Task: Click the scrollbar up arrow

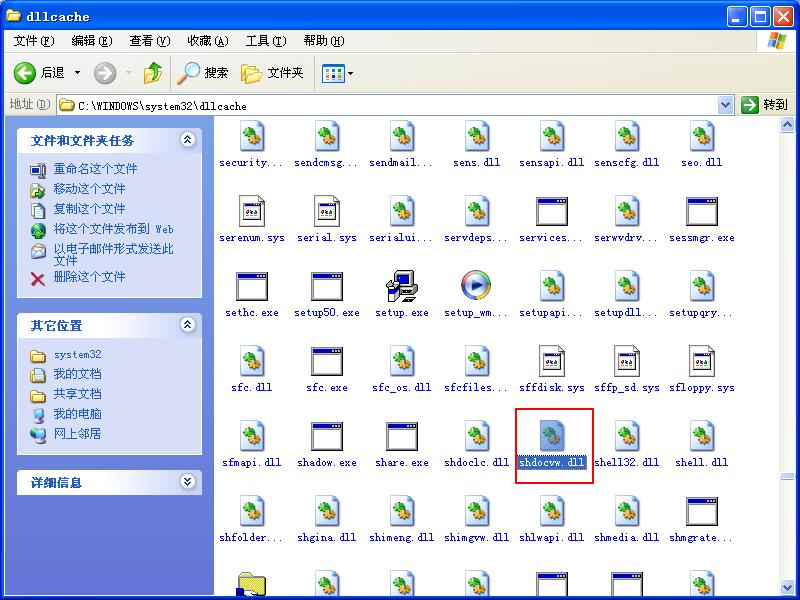Action: click(787, 125)
